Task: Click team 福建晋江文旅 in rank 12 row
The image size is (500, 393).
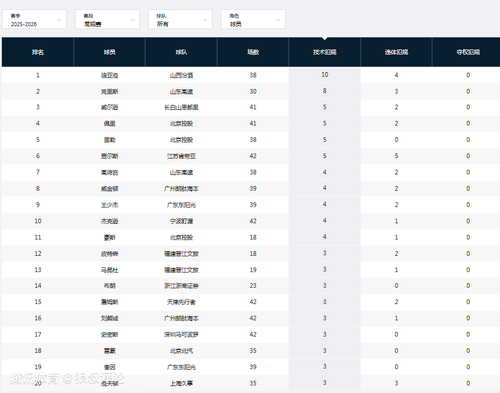Action: 181,254
